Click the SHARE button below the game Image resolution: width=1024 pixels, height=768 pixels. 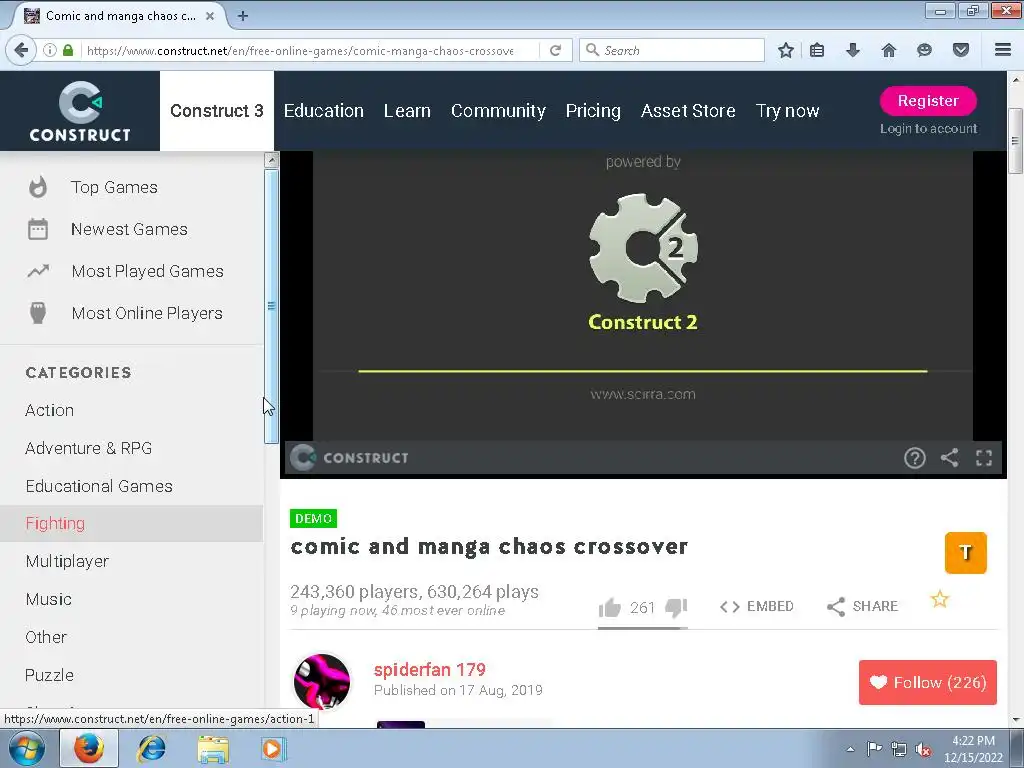[x=862, y=607]
